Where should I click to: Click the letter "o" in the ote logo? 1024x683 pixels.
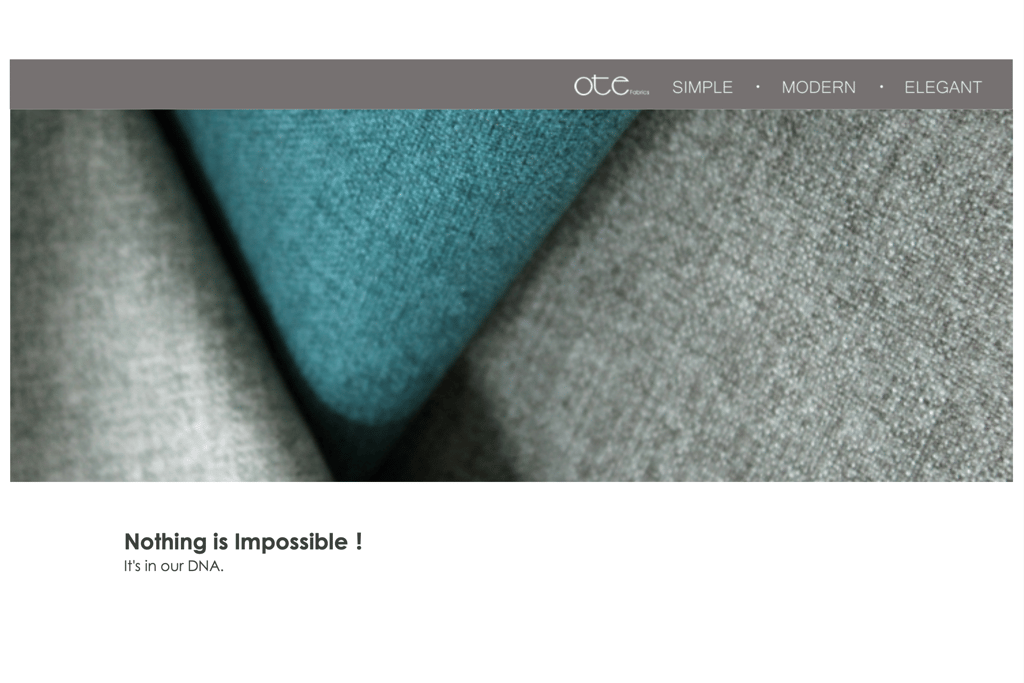583,86
